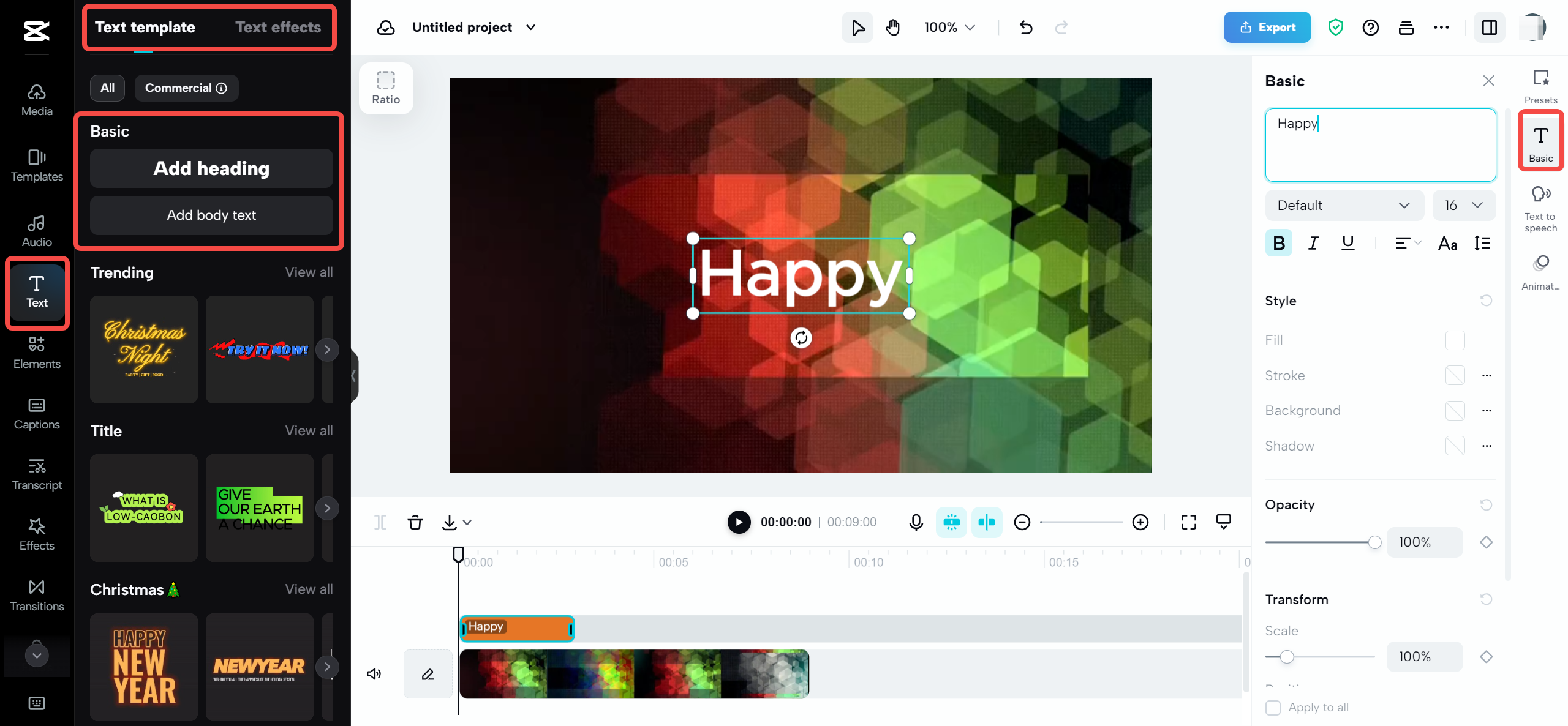Click the Ratio canvas tool
Image resolution: width=1568 pixels, height=726 pixels.
tap(386, 88)
